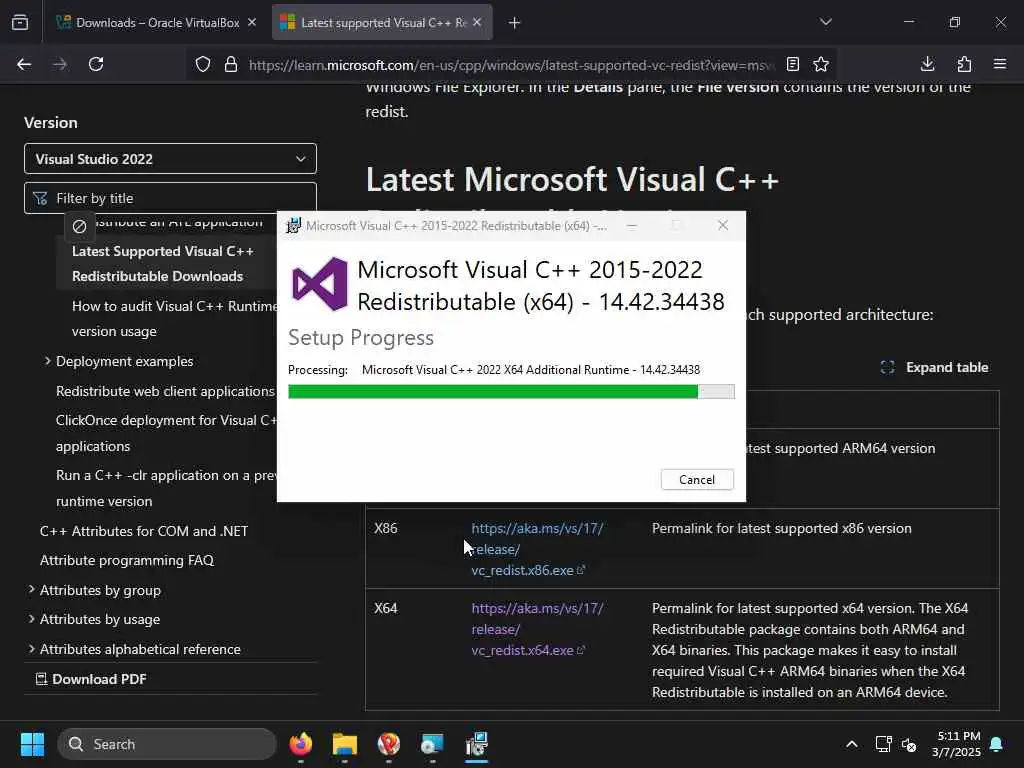Open the Visual Studio 2022 version dropdown
The image size is (1024, 768).
pyautogui.click(x=170, y=159)
